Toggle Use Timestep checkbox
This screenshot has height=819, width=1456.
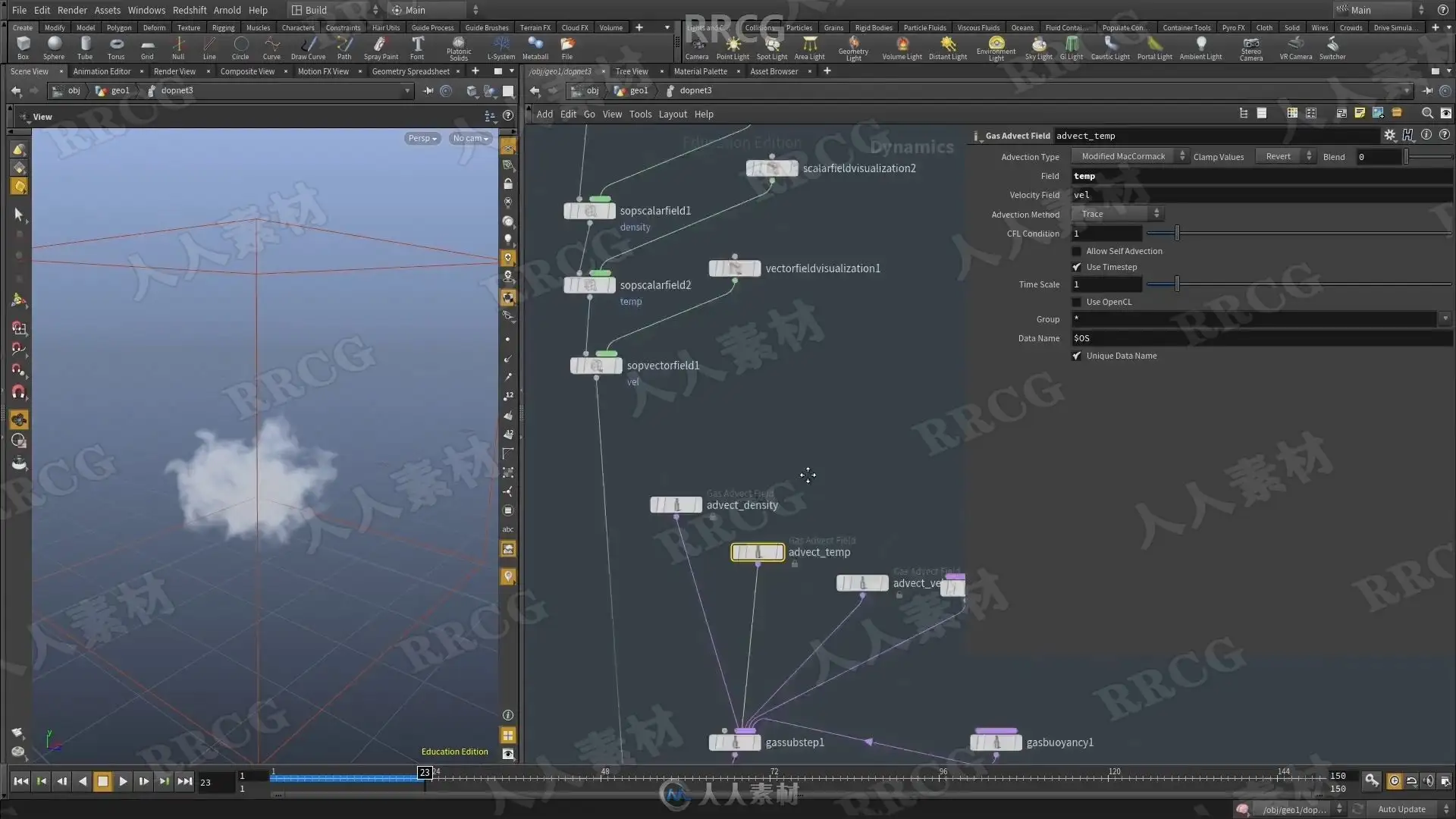(x=1076, y=267)
